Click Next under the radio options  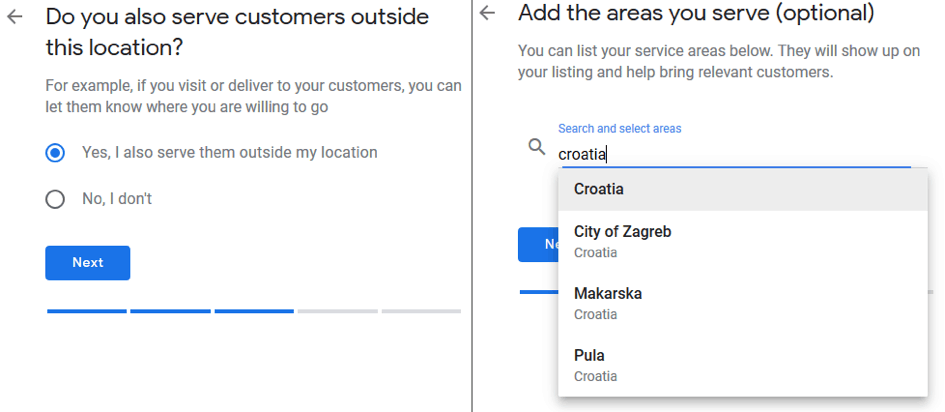tap(87, 263)
